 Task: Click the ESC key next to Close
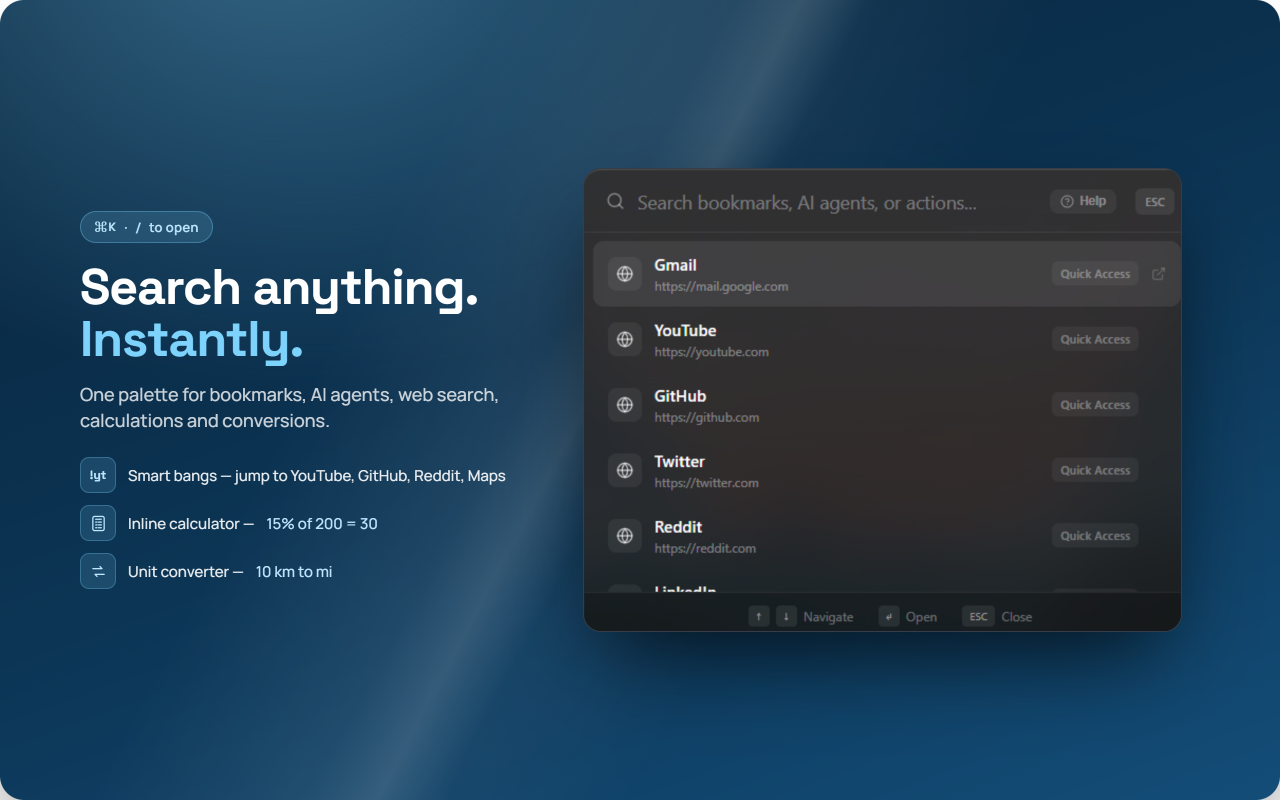tap(979, 616)
